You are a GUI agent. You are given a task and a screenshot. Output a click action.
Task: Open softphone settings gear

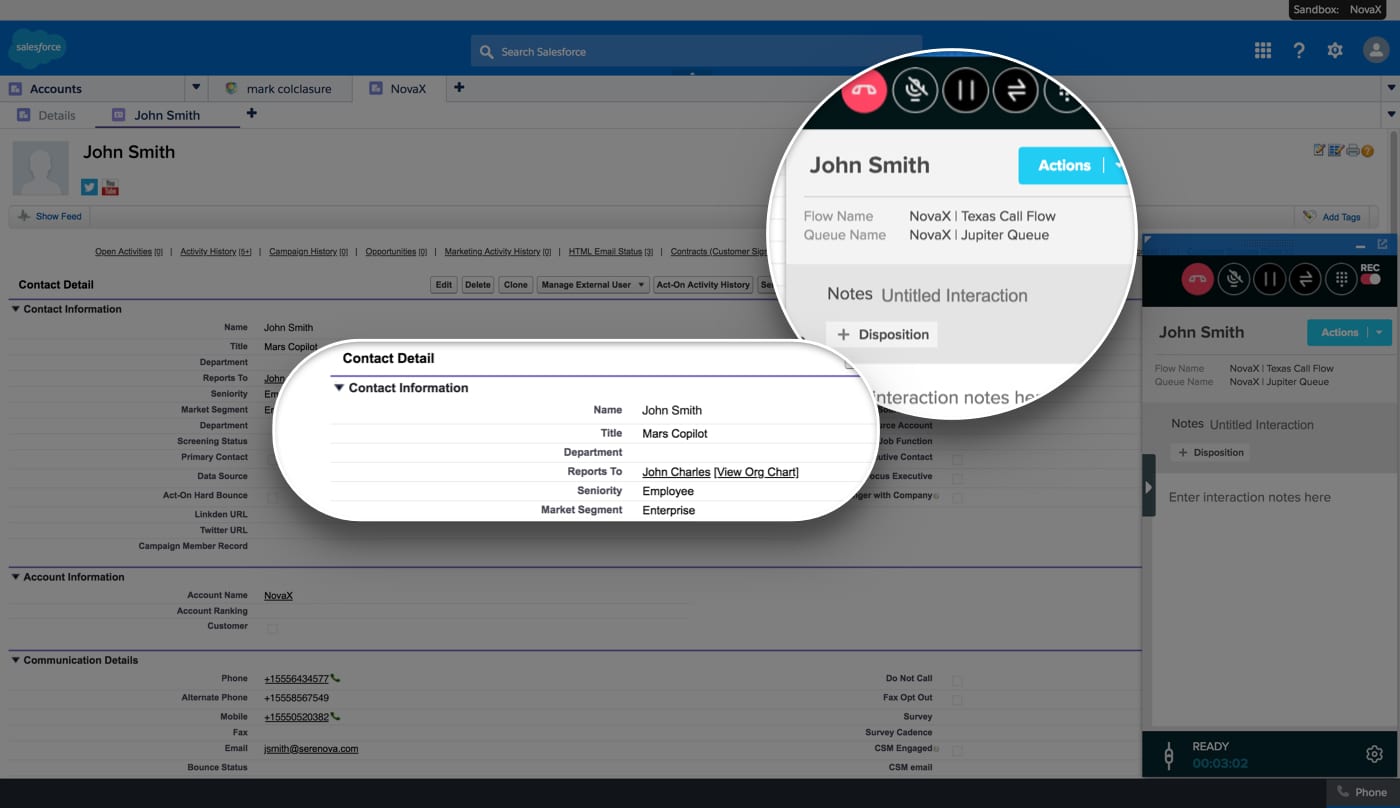(1374, 754)
